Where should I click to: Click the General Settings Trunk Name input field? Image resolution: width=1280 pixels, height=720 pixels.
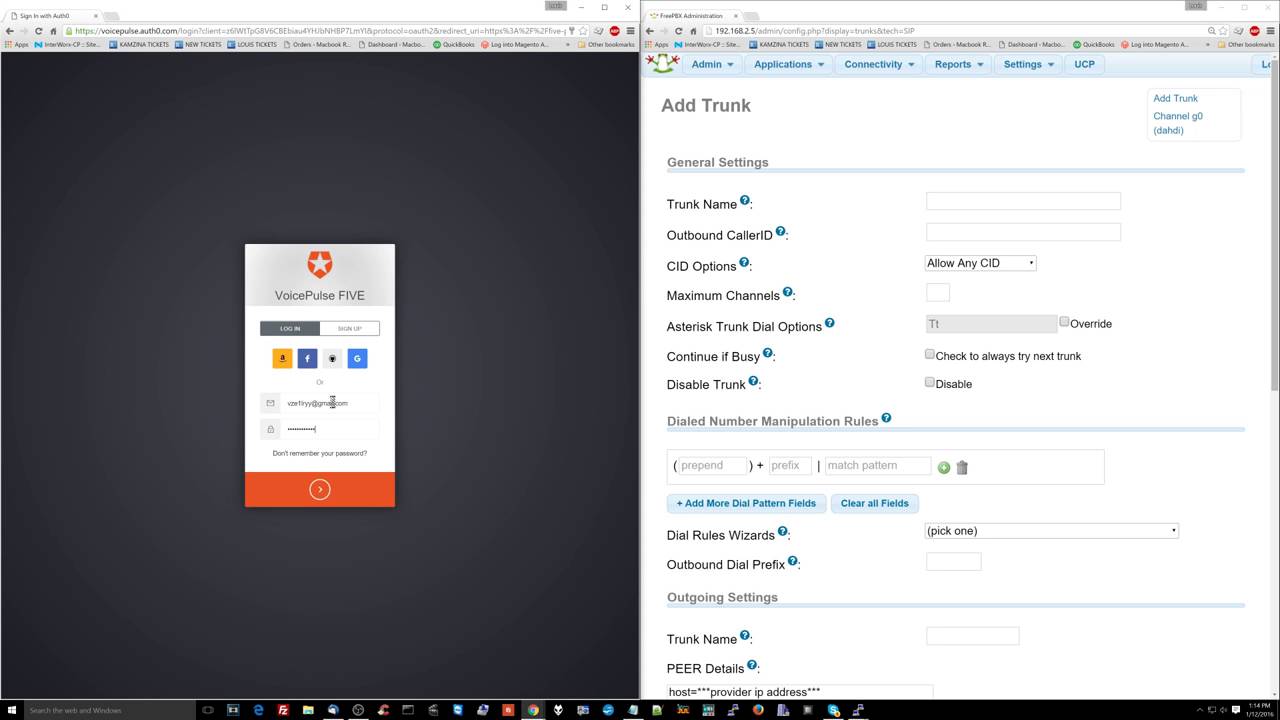(1023, 201)
